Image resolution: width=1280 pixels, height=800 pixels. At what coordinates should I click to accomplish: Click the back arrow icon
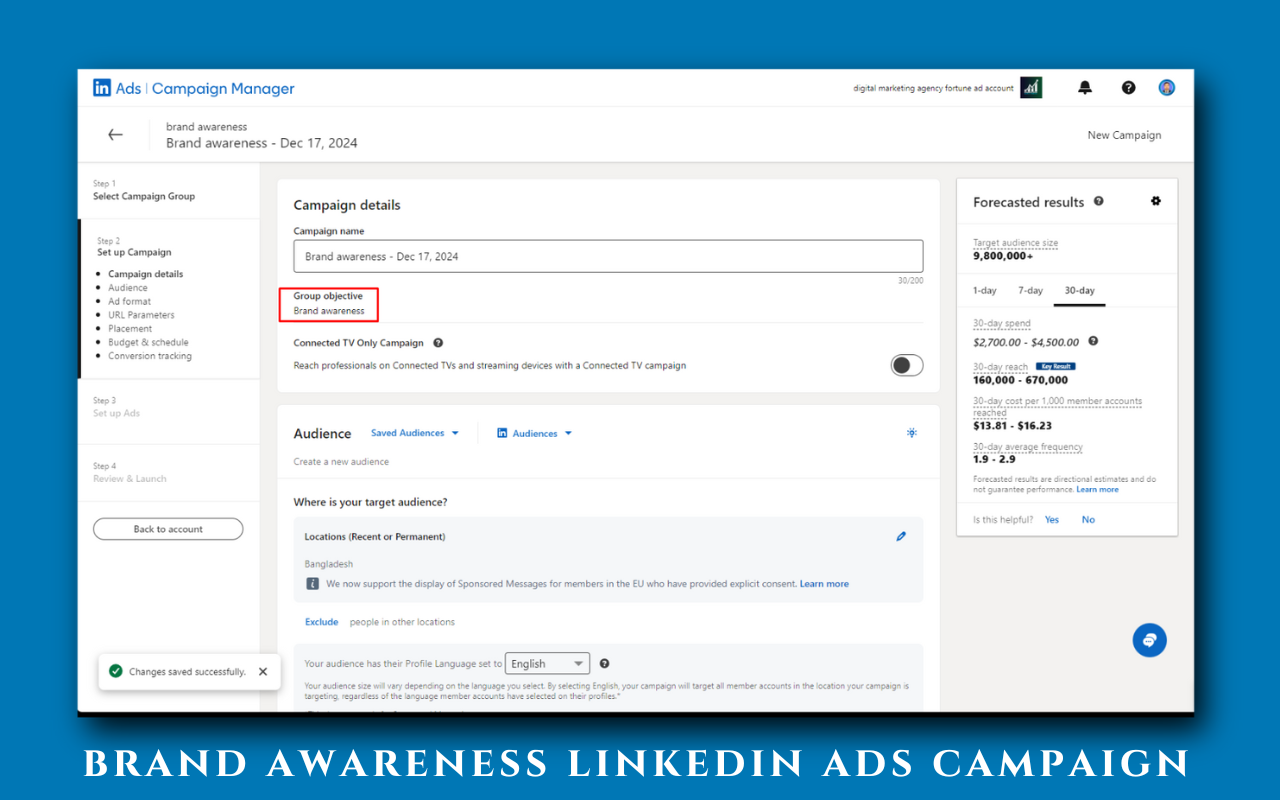click(115, 135)
